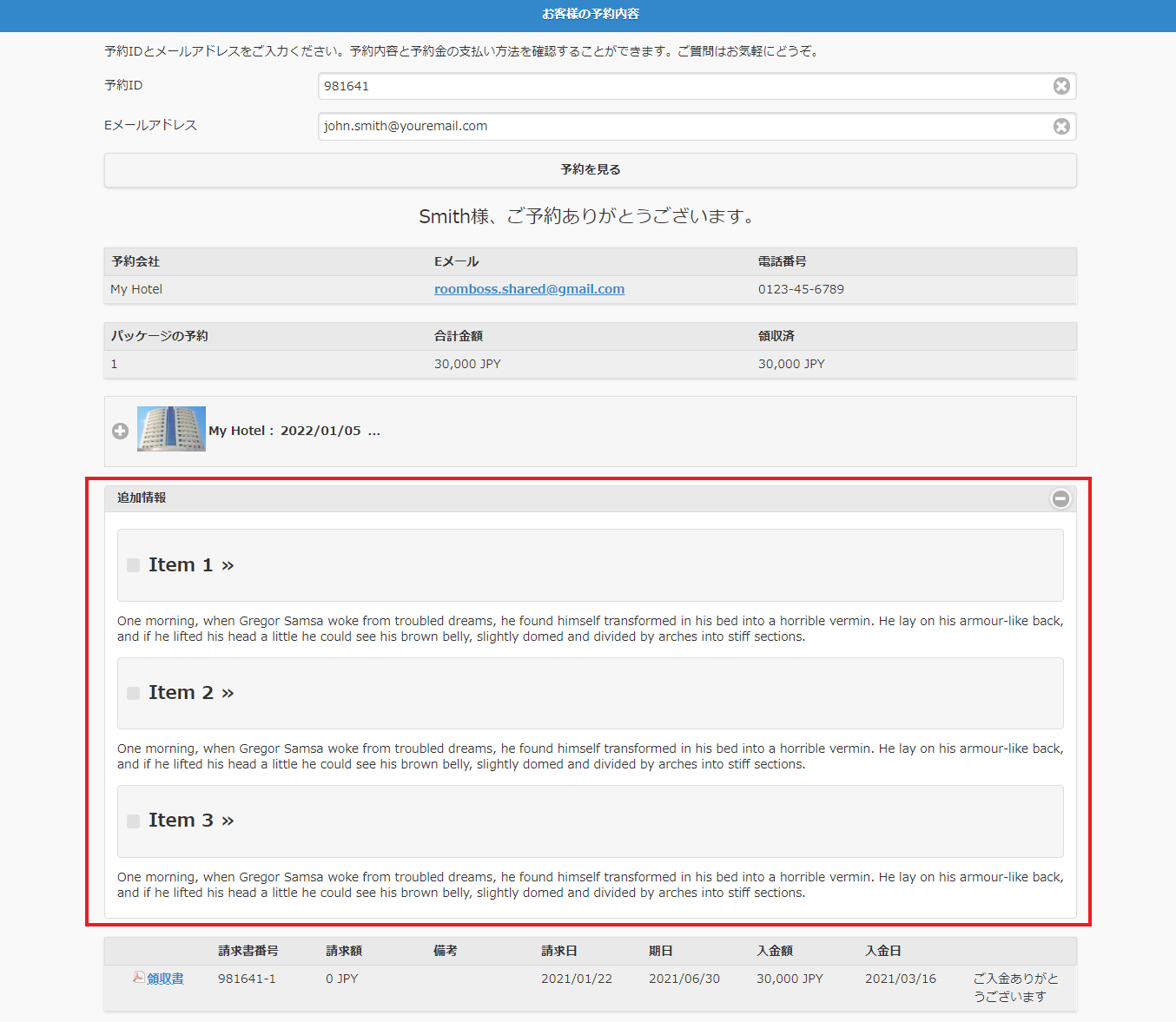Check the Item 2 checkbox
Image resolution: width=1176 pixels, height=1022 pixels.
[x=133, y=693]
